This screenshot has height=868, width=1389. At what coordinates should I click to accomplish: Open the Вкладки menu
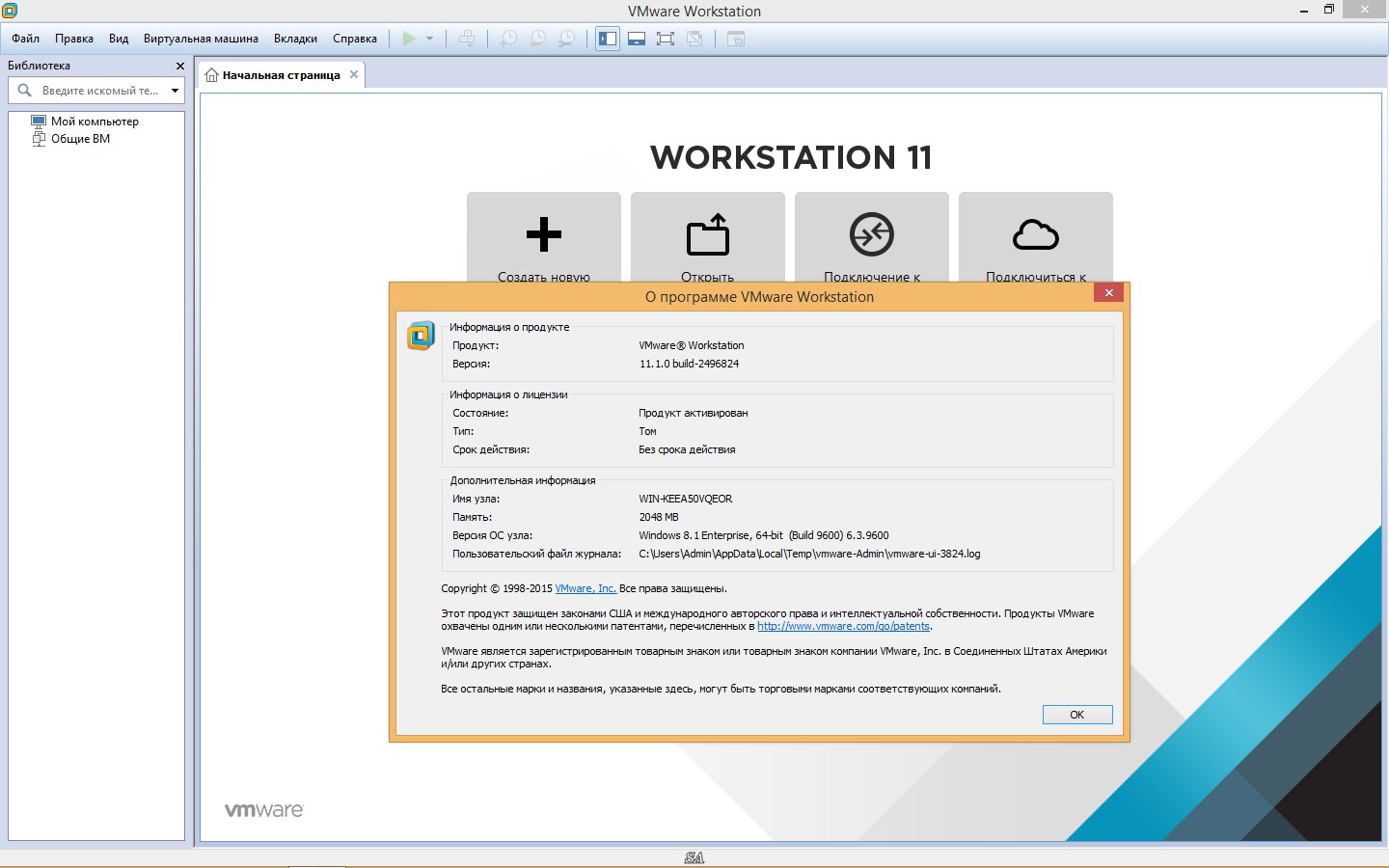click(x=295, y=39)
